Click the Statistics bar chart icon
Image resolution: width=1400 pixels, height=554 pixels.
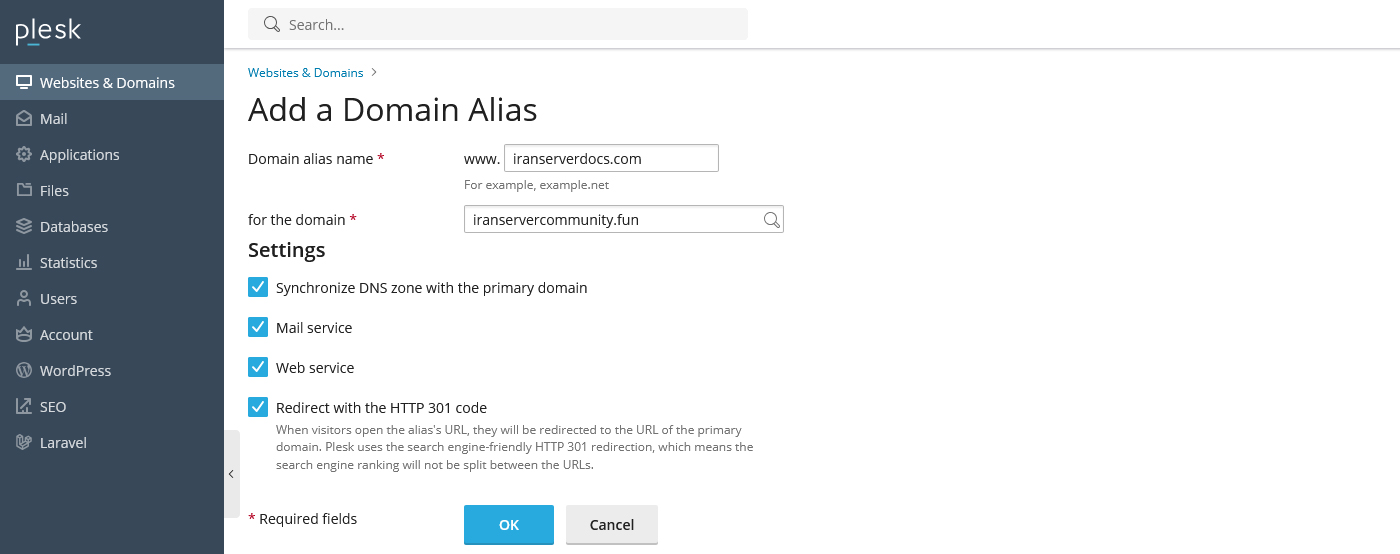click(24, 263)
